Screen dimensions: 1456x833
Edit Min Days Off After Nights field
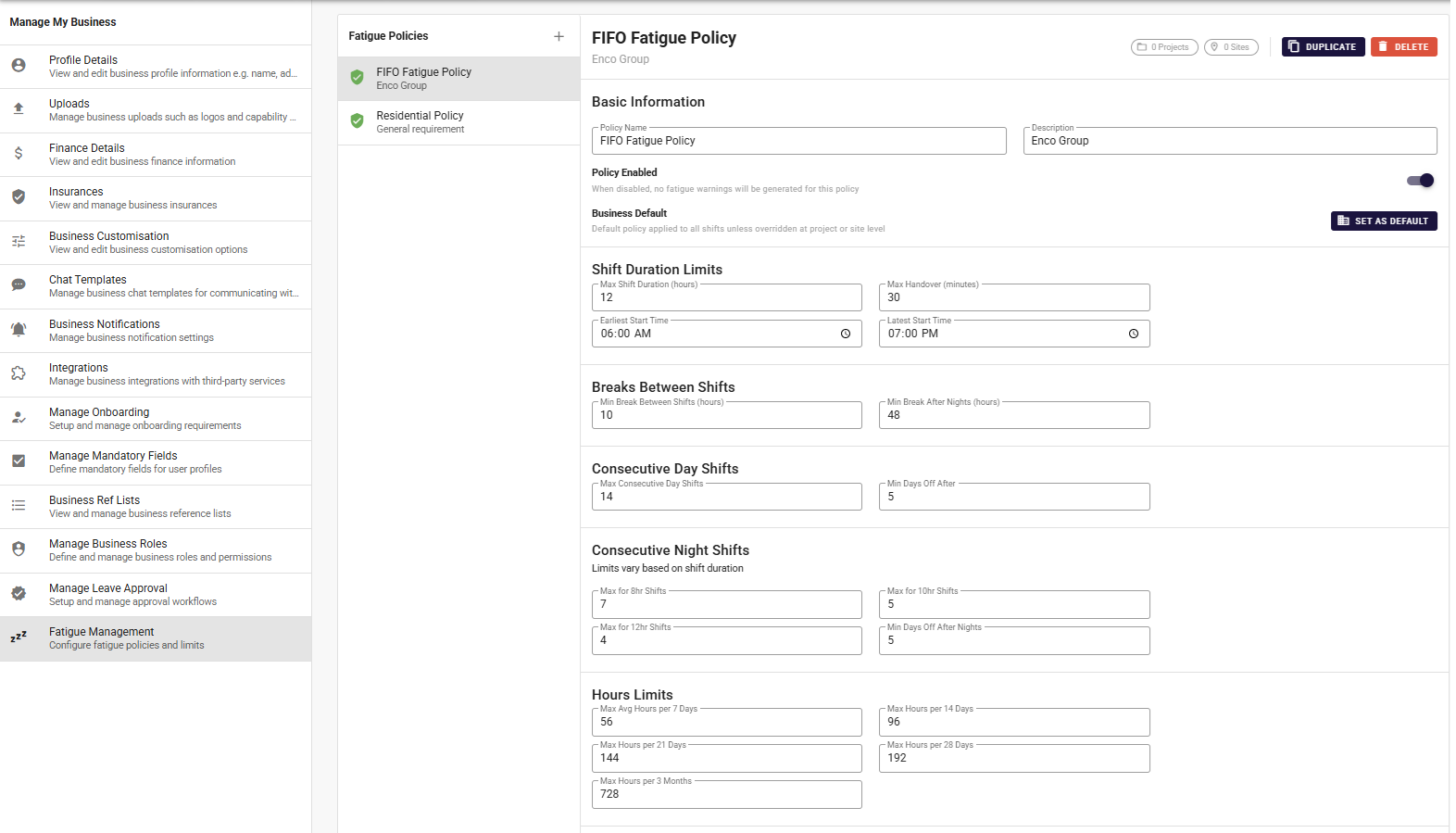click(1014, 640)
